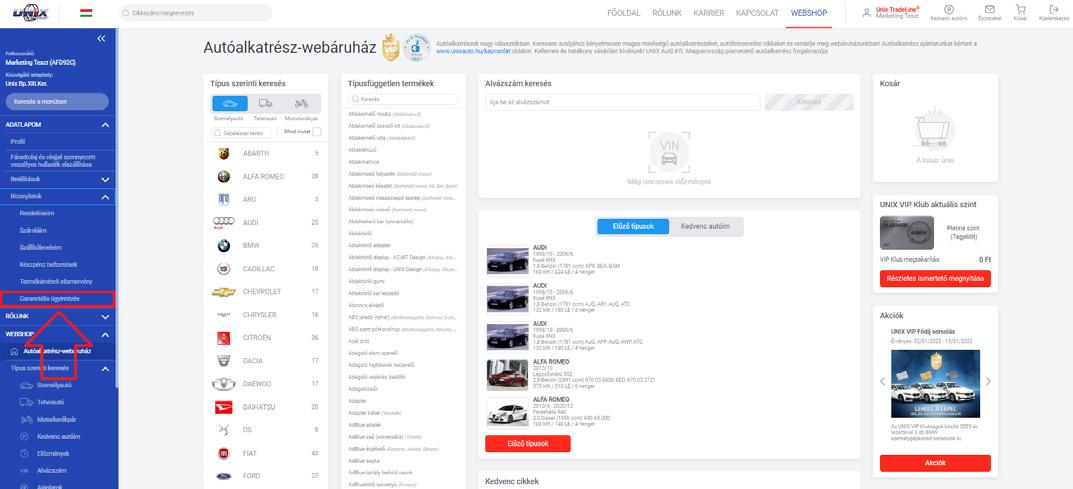This screenshot has width=1073, height=489.
Task: Select Szállítóleveleim in sidebar
Action: click(x=41, y=248)
